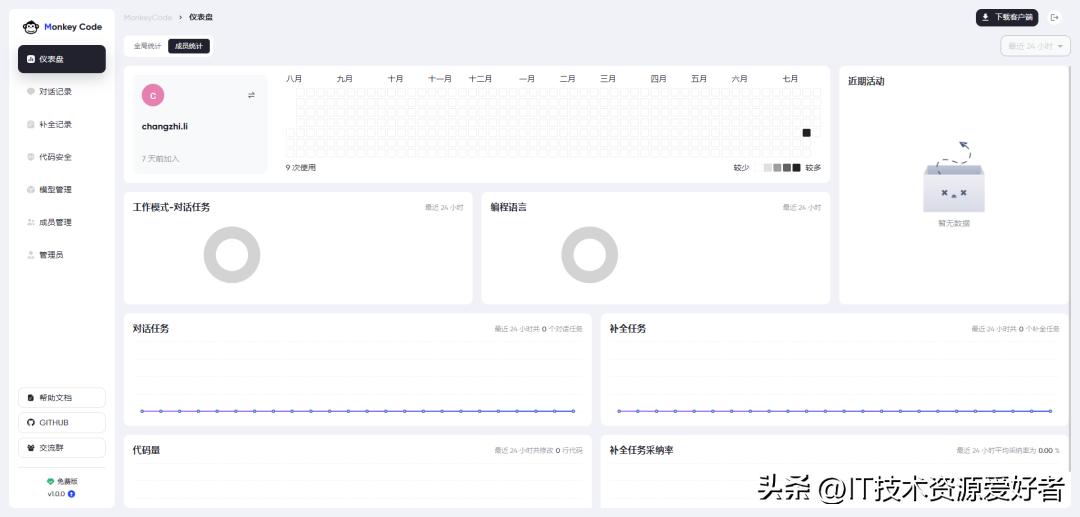Click the 仪表盘 dashboard icon
Image resolution: width=1080 pixels, height=517 pixels.
tap(30, 59)
